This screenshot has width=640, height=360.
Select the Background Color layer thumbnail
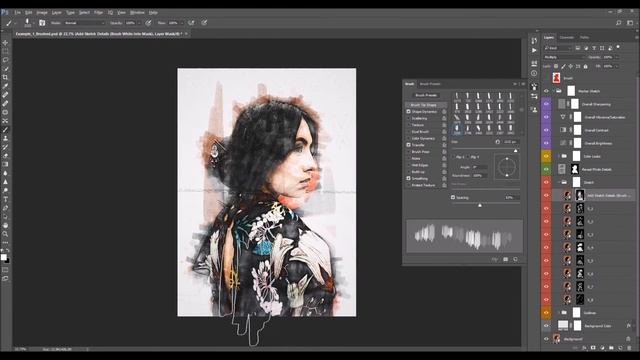click(563, 325)
